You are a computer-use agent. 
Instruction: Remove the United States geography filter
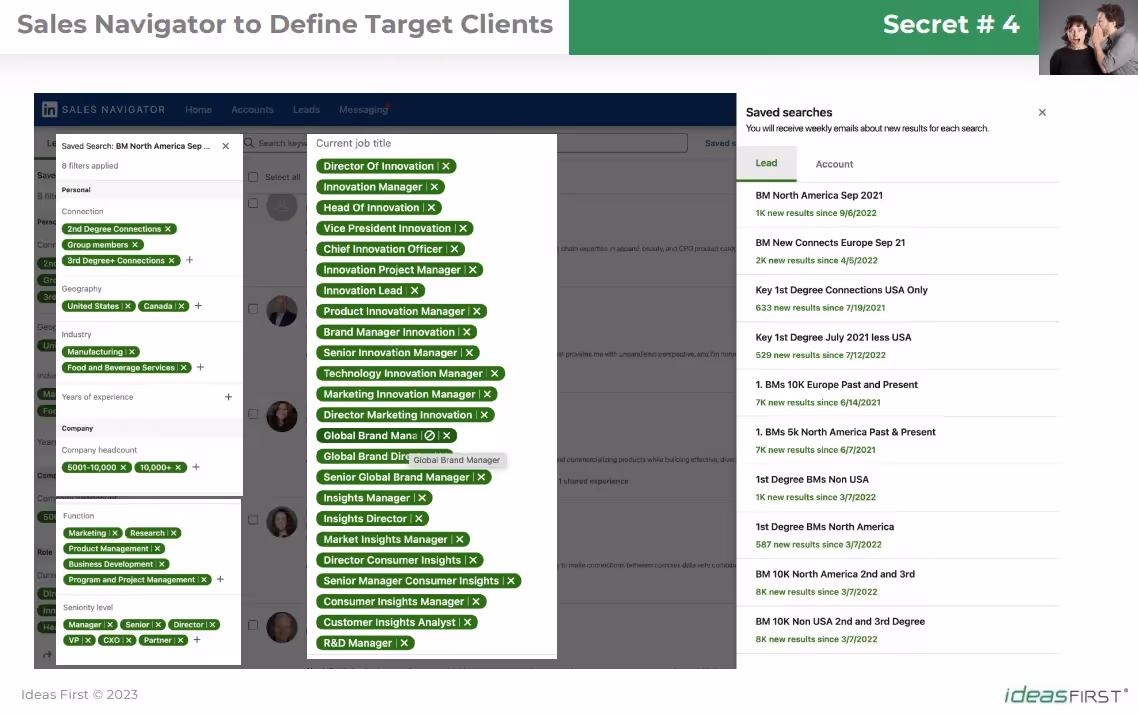[128, 306]
